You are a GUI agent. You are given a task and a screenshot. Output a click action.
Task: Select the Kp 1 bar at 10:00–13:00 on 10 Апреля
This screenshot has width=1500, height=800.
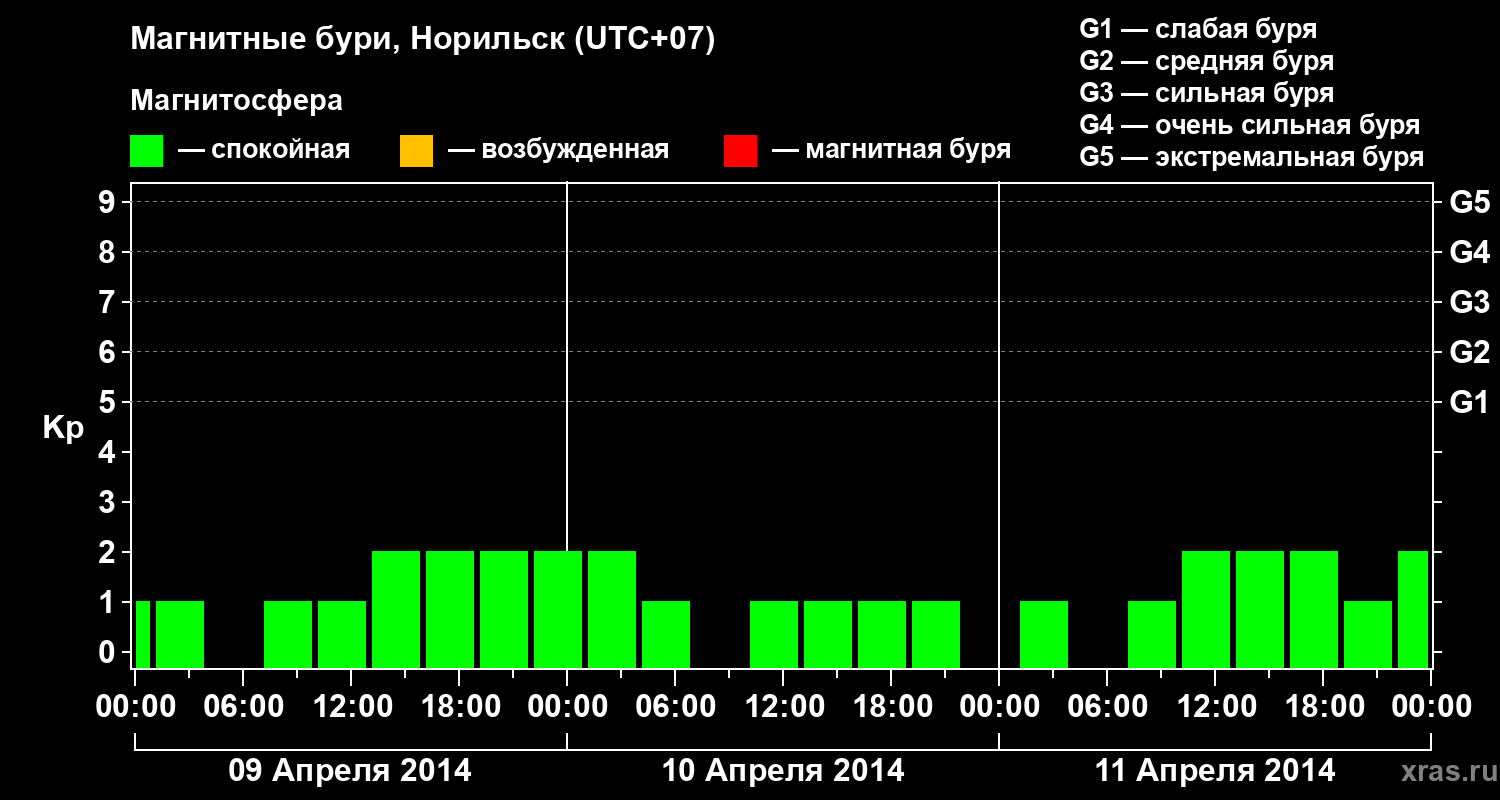point(774,634)
